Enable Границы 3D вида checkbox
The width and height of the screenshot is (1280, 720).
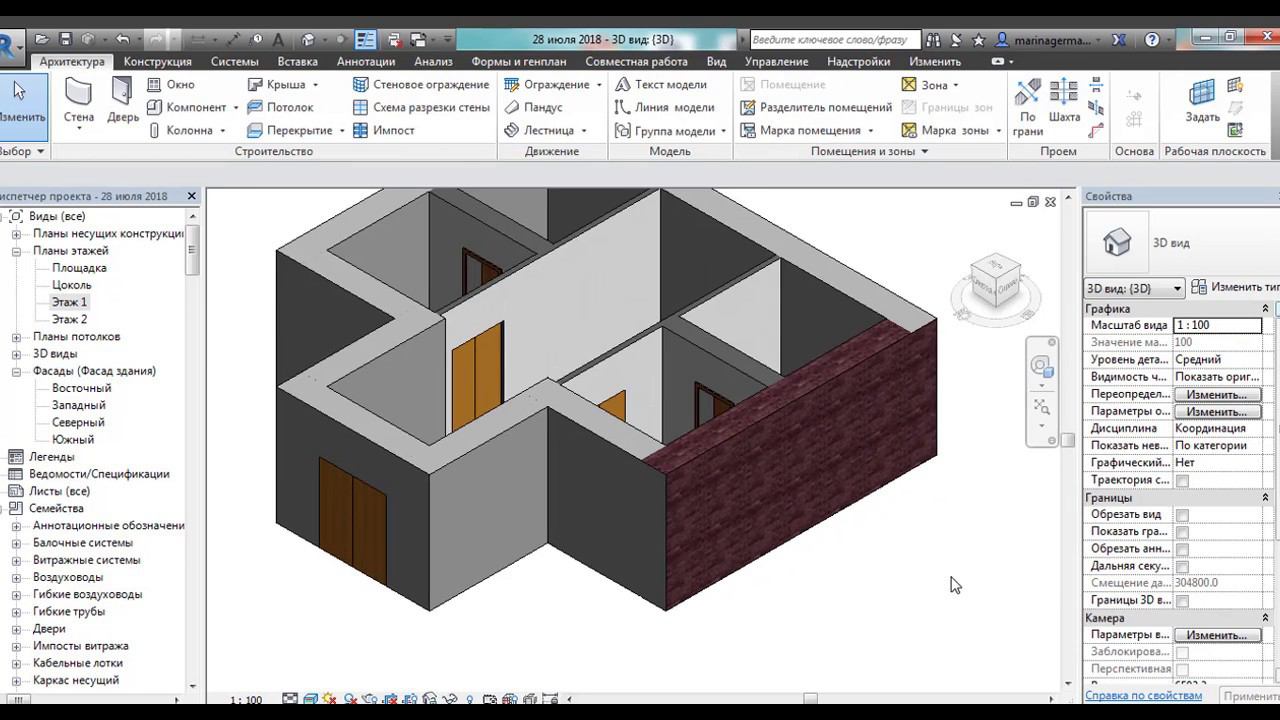tap(1182, 601)
